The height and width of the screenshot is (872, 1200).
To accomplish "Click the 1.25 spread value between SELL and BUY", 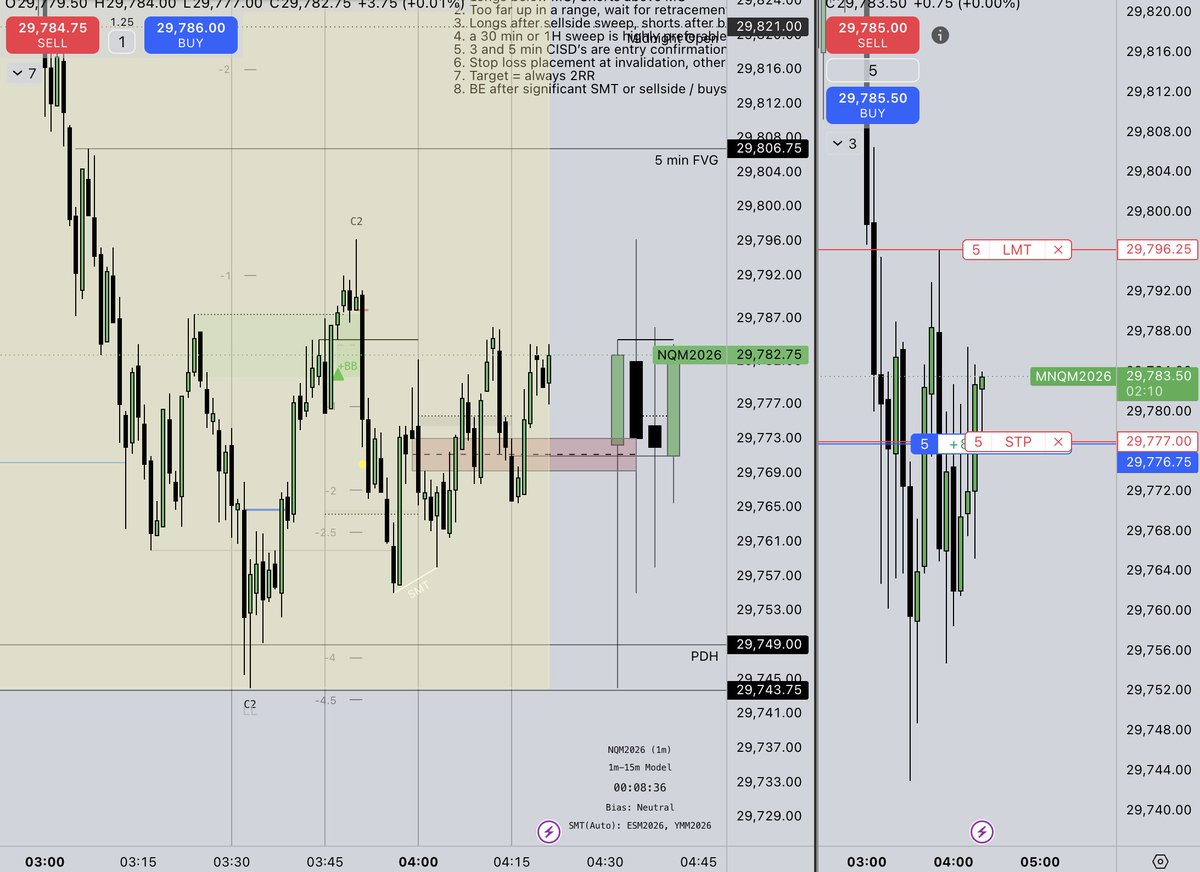I will point(122,22).
